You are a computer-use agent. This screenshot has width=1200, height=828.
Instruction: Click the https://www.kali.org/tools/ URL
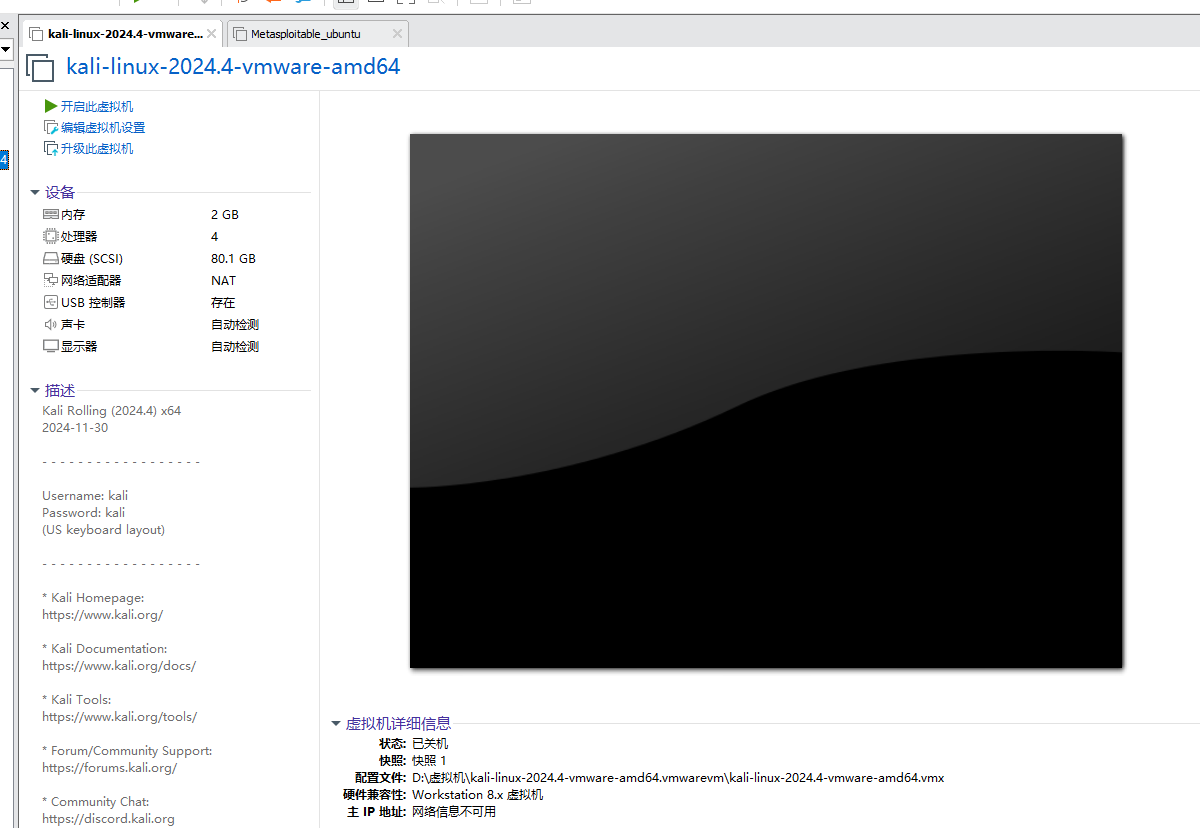tap(119, 716)
